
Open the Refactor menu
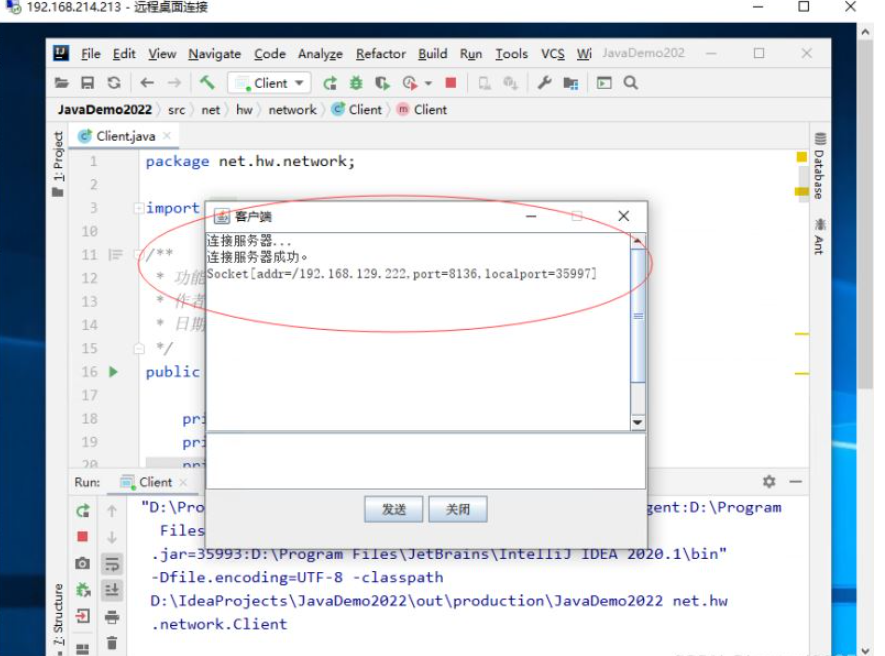(380, 54)
